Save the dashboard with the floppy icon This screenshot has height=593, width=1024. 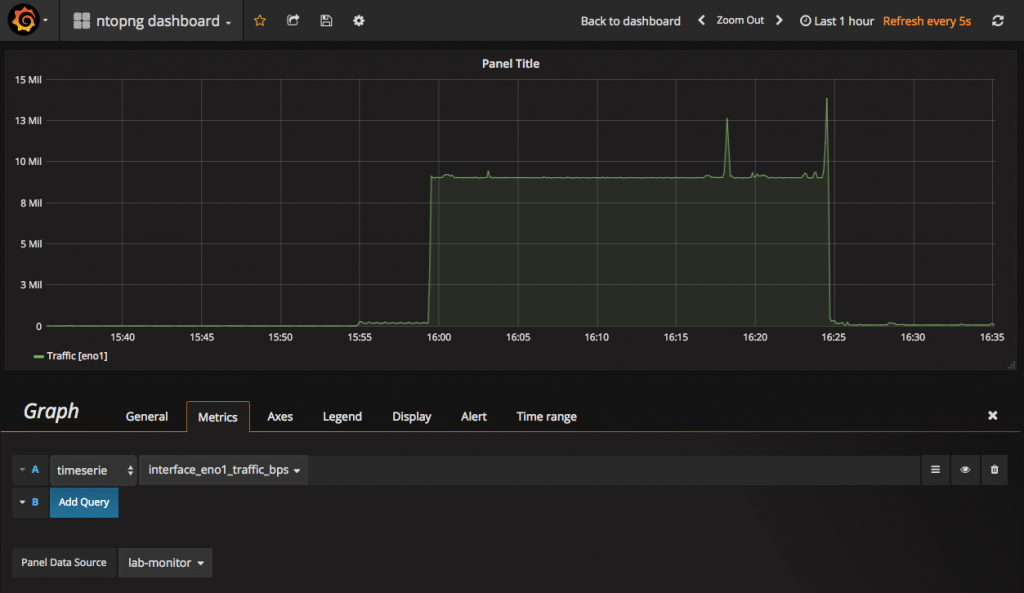(326, 20)
